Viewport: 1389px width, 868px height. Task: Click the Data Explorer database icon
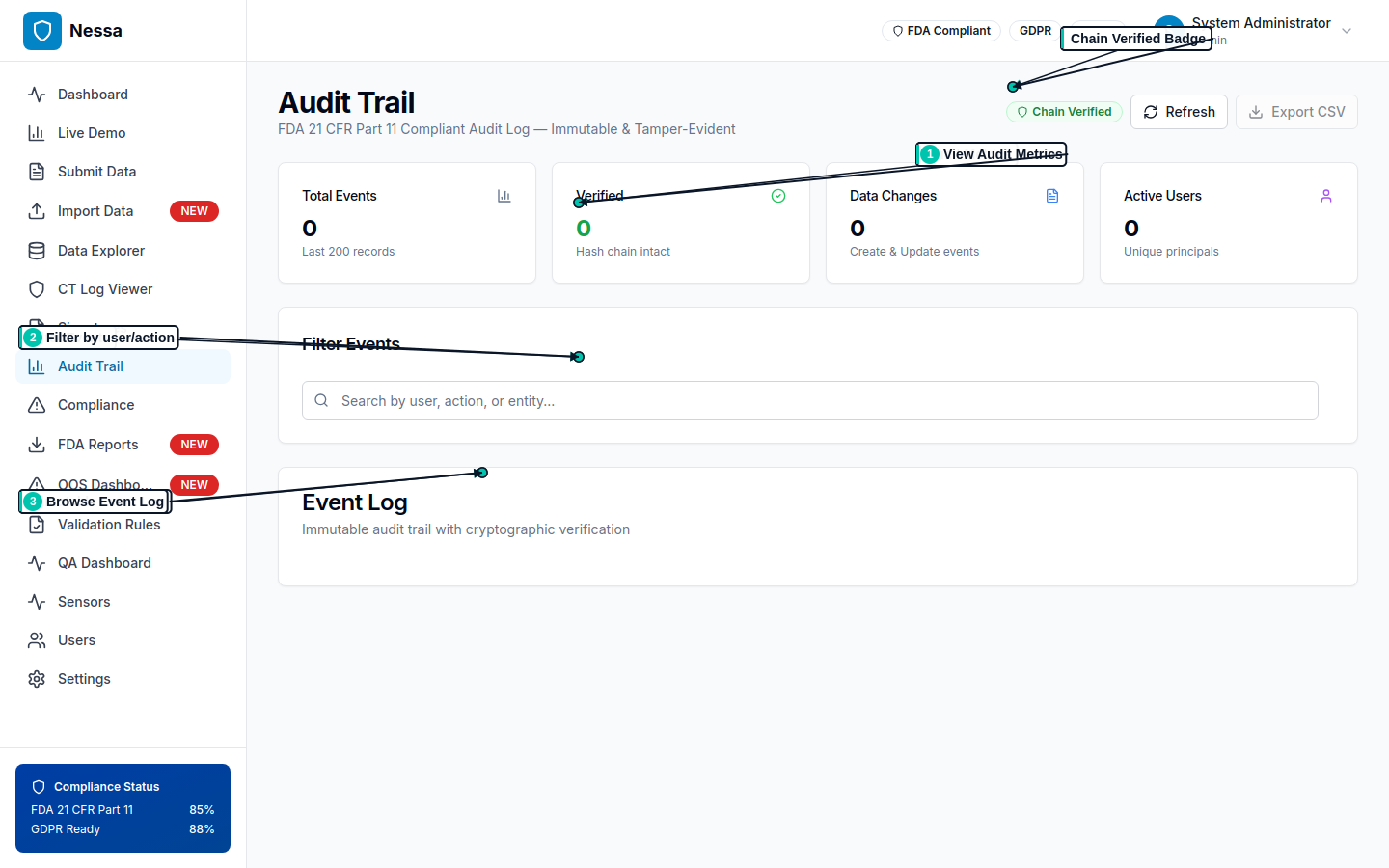click(x=36, y=250)
